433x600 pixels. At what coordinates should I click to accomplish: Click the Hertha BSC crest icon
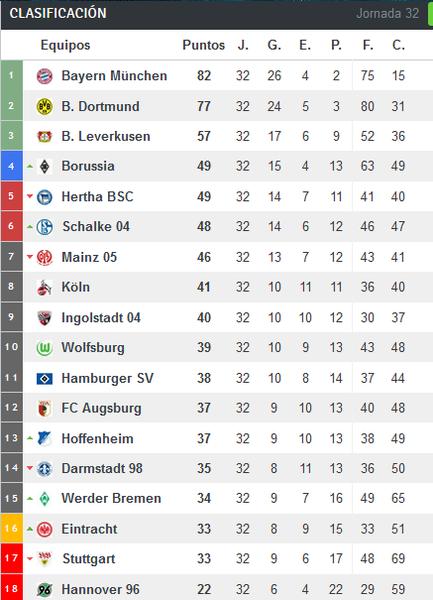tap(44, 197)
